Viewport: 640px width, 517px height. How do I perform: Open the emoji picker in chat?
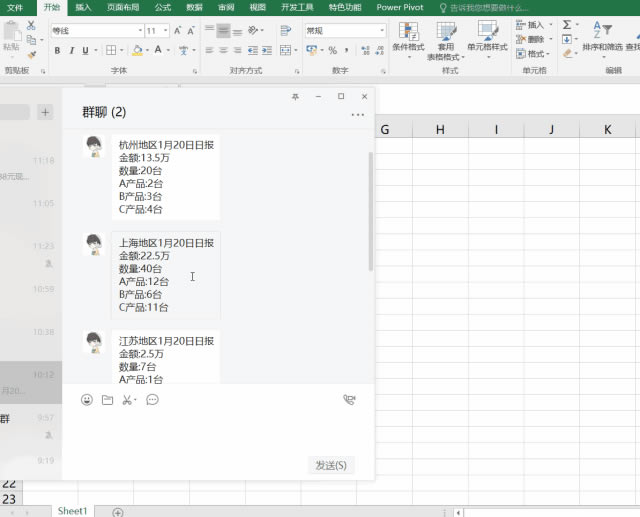tap(87, 400)
